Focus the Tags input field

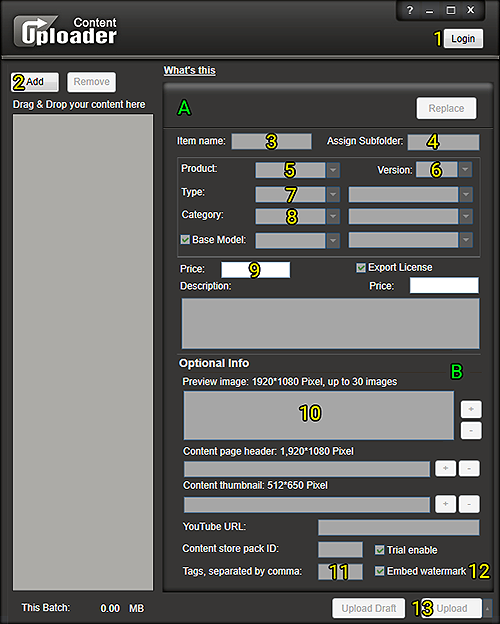pos(340,572)
